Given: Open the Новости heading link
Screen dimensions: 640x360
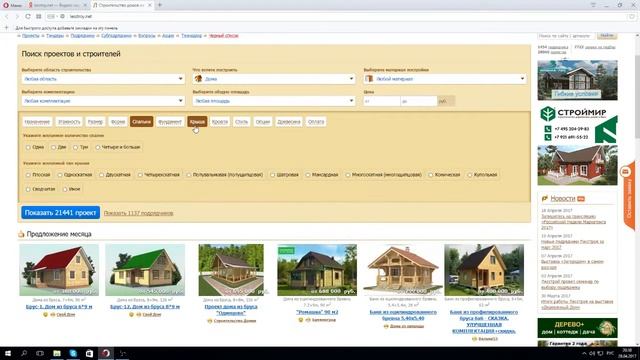Looking at the screenshot, I should click(562, 198).
